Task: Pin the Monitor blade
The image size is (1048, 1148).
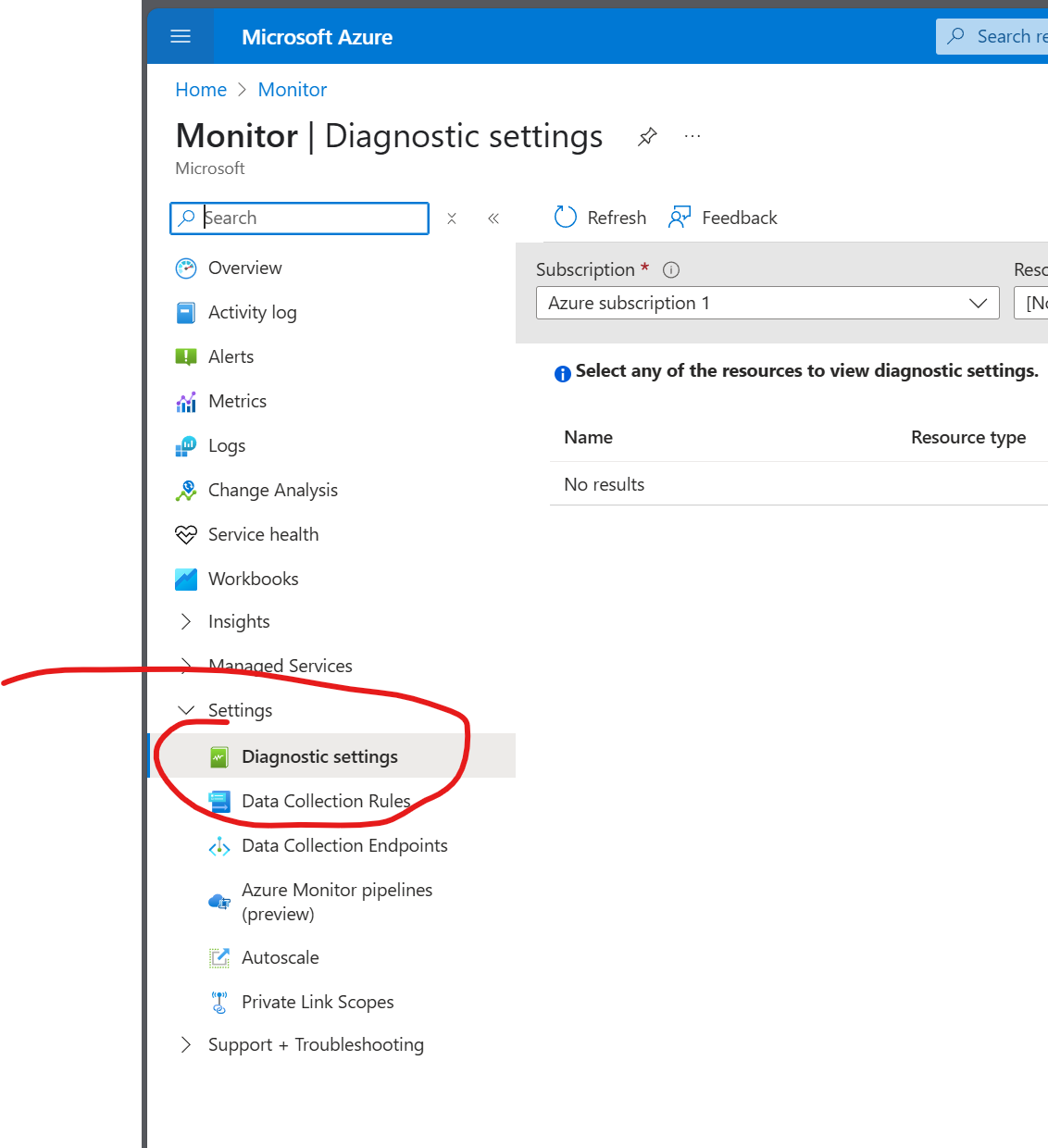Action: (647, 137)
